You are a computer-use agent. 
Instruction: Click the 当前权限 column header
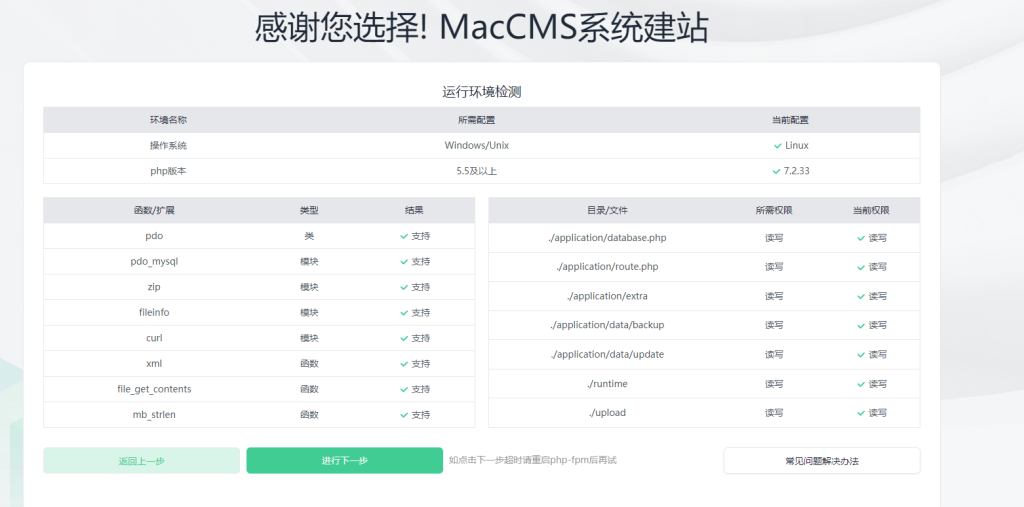click(871, 210)
